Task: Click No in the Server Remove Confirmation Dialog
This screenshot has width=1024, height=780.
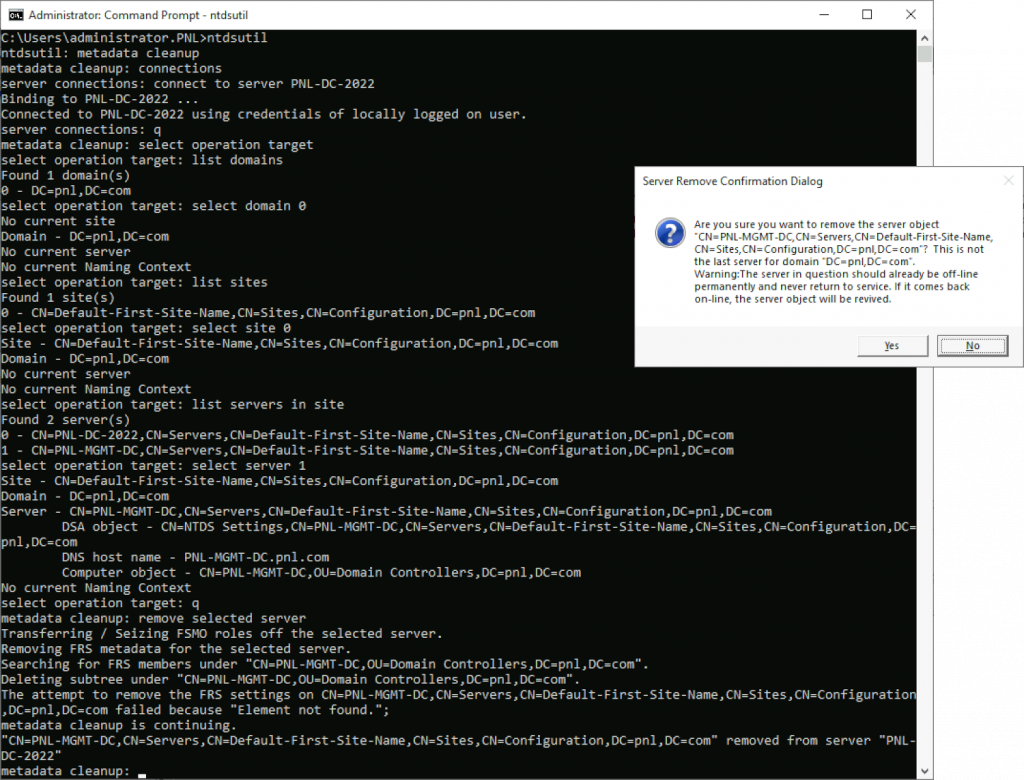Action: (972, 346)
